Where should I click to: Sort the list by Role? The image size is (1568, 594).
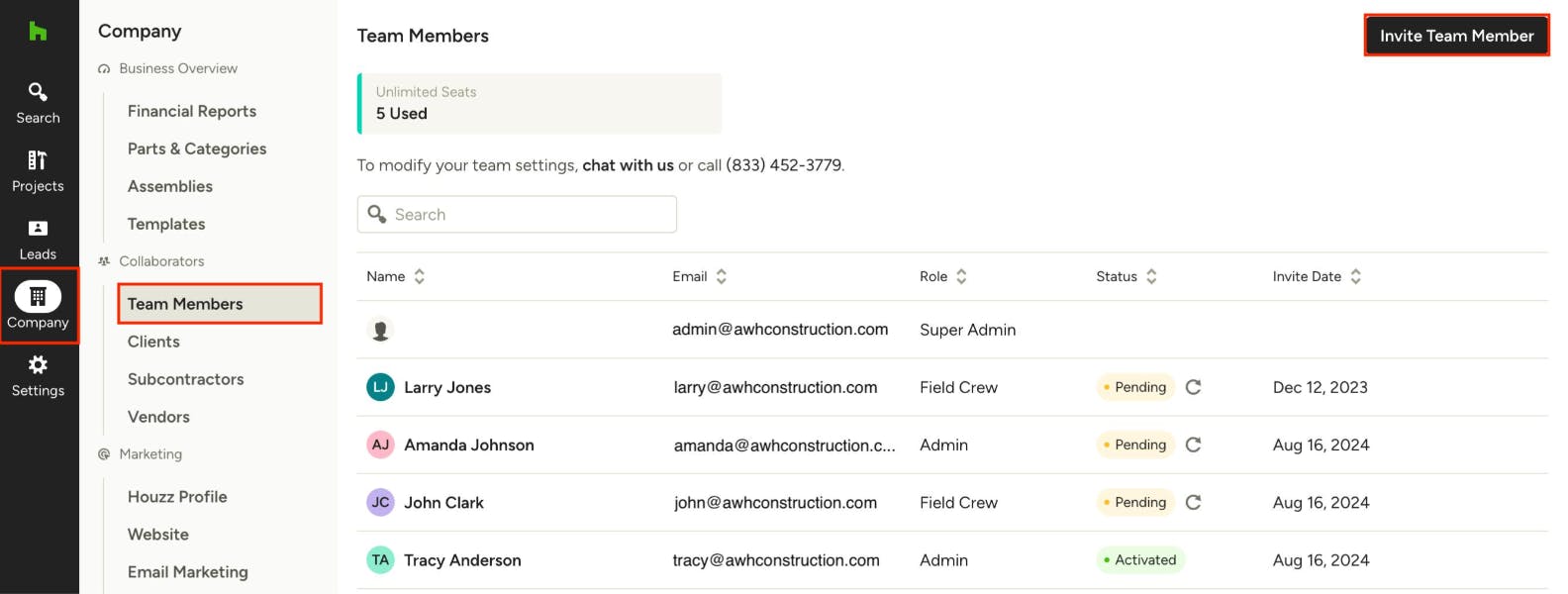tap(961, 277)
